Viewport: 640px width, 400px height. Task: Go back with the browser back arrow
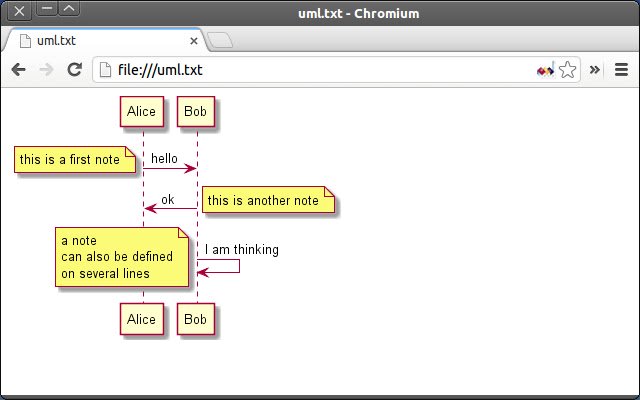(x=19, y=70)
